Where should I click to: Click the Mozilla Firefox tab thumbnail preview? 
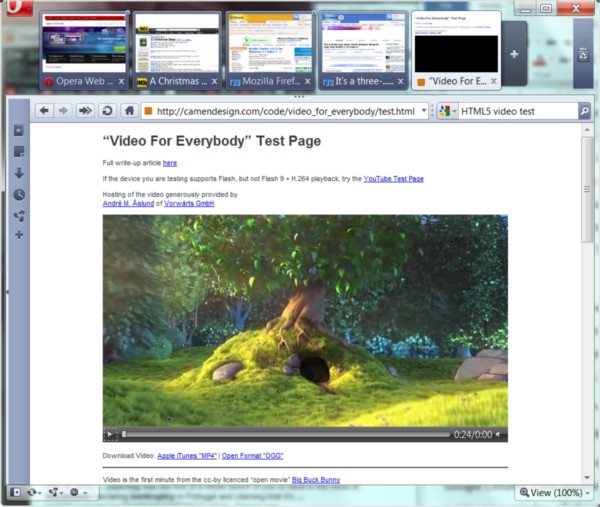(x=271, y=43)
